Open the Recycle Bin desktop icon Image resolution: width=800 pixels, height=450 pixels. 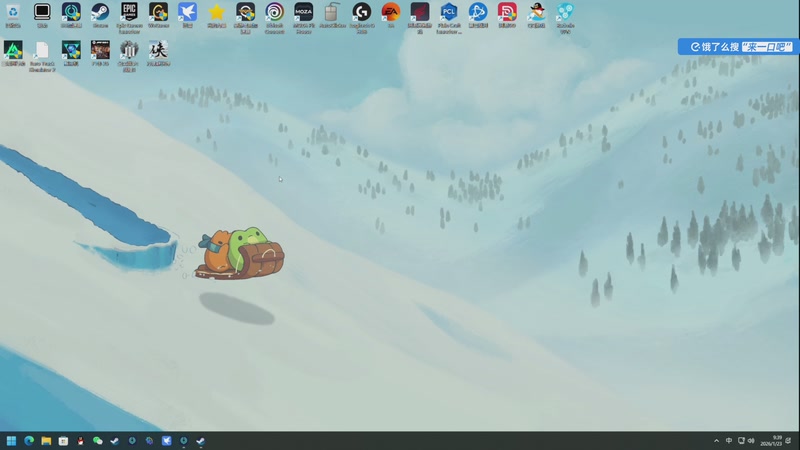click(x=13, y=15)
